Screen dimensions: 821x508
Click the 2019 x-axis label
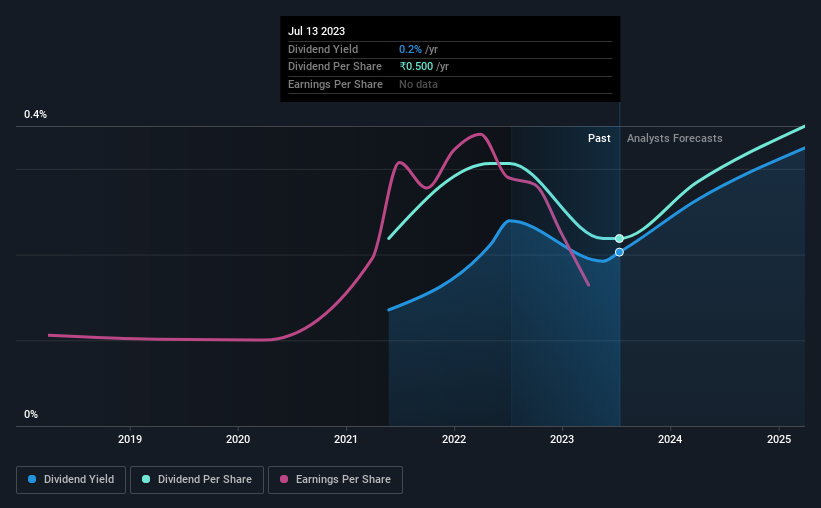(x=130, y=439)
